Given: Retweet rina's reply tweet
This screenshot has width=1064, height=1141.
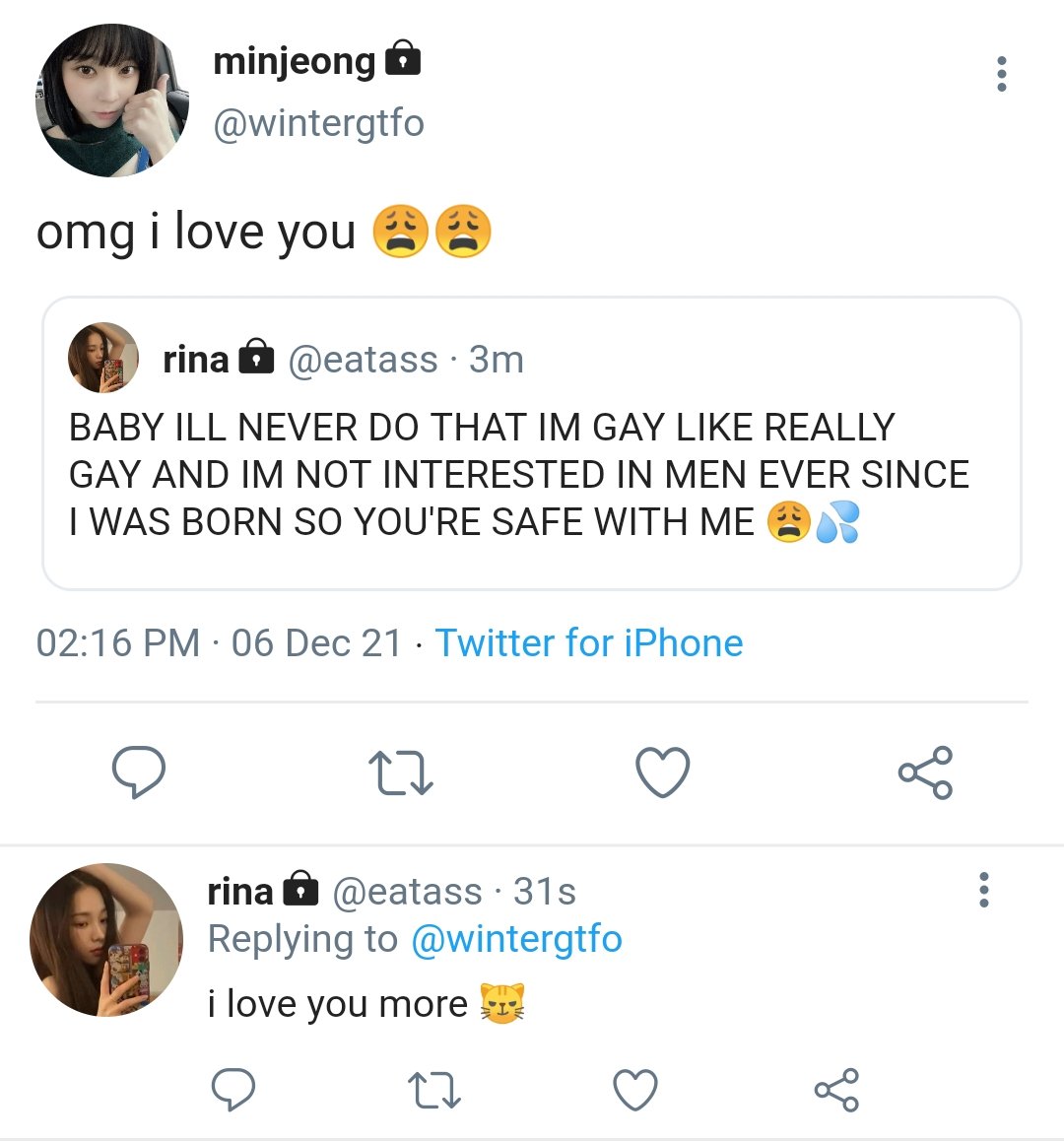Looking at the screenshot, I should pyautogui.click(x=433, y=1090).
